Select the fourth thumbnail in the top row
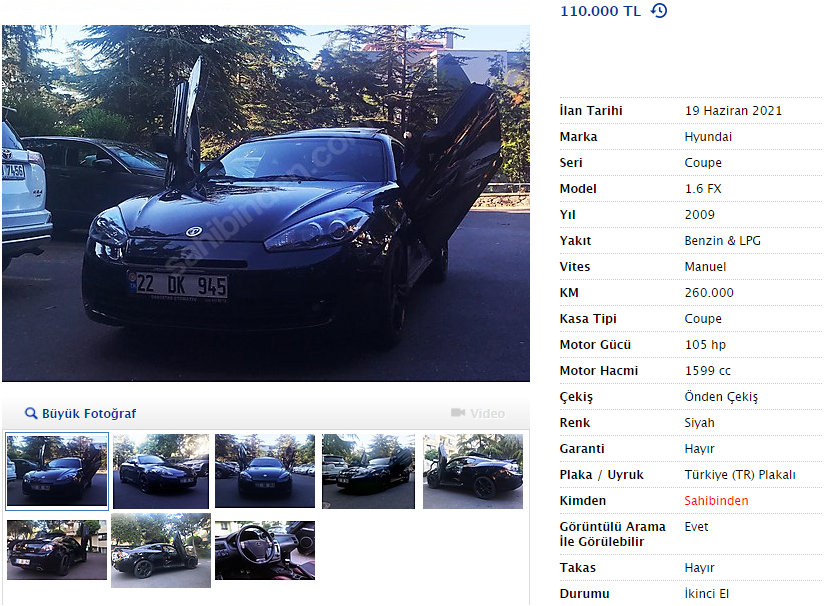Image resolution: width=826 pixels, height=606 pixels. coord(368,471)
